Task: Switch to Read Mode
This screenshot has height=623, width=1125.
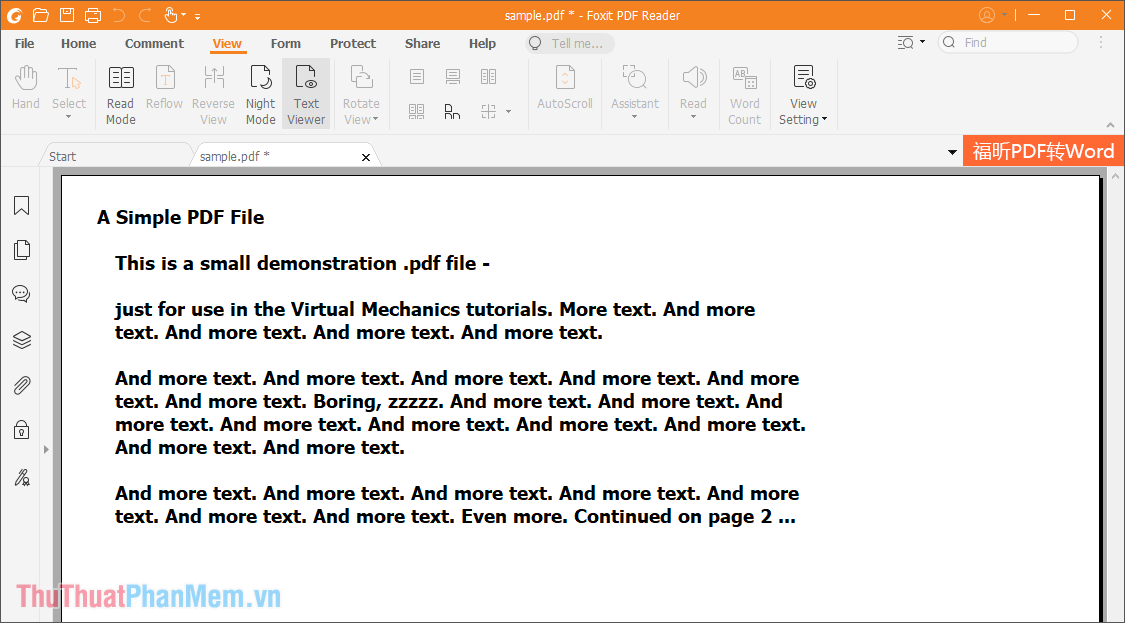Action: (120, 93)
